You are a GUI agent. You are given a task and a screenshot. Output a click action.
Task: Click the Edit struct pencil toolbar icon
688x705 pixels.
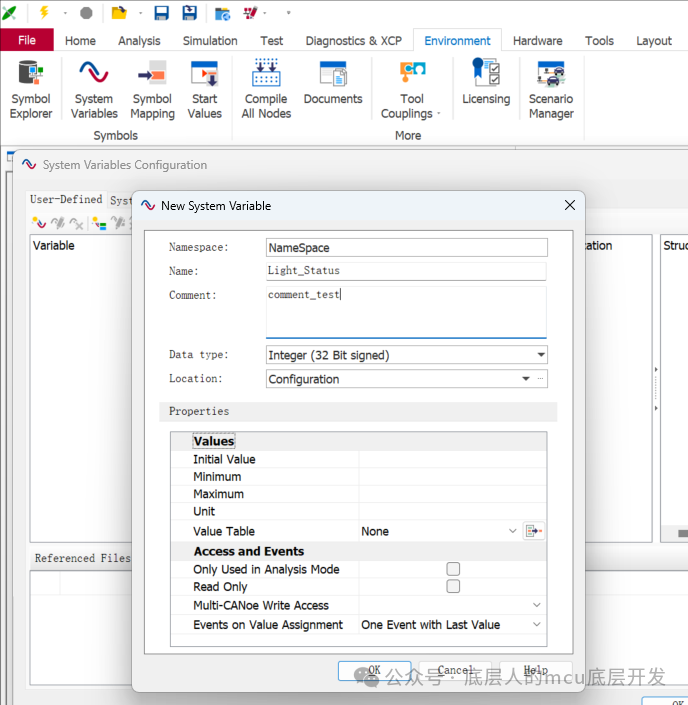coord(118,223)
